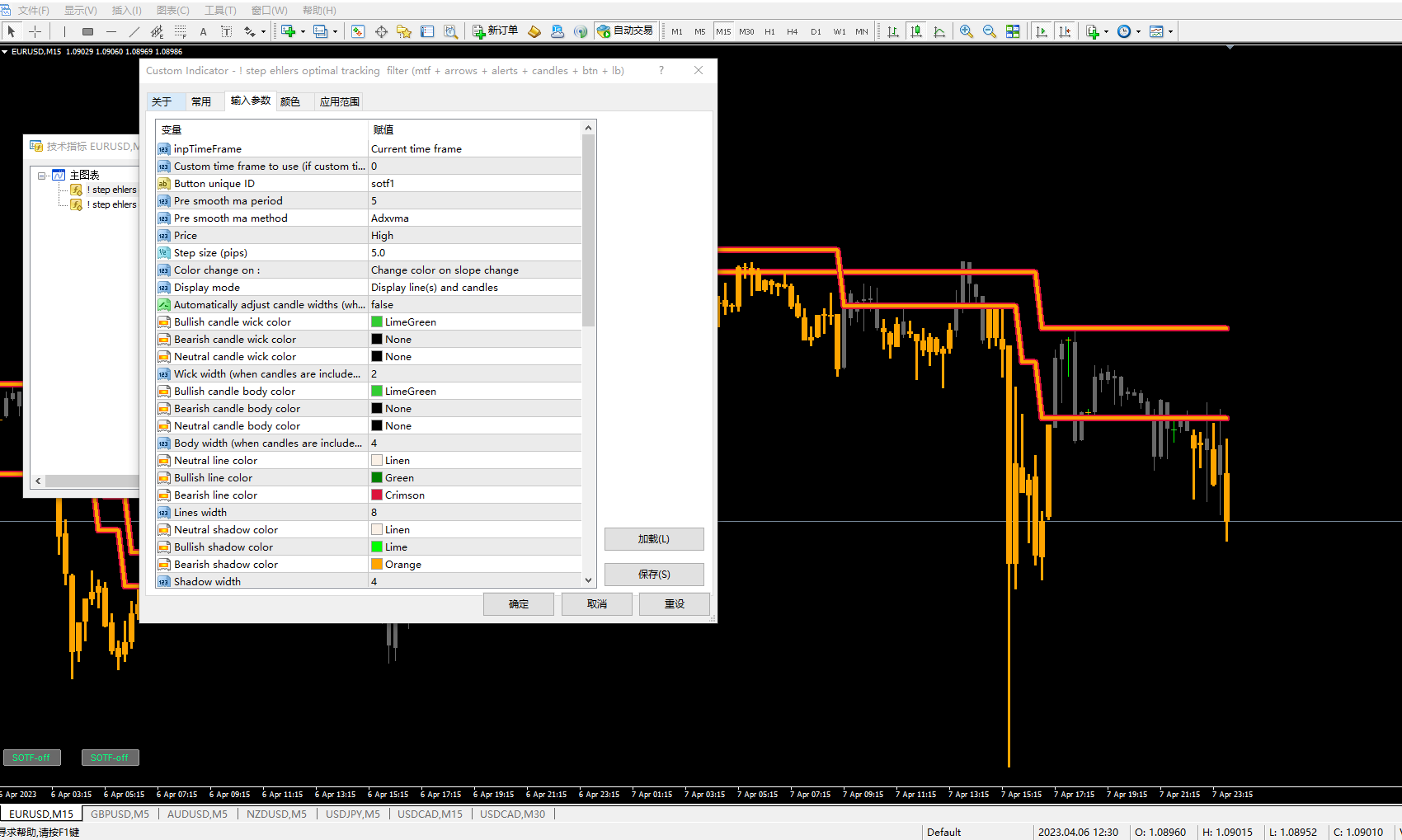Open the profiles dropdown arrow

pyautogui.click(x=335, y=32)
